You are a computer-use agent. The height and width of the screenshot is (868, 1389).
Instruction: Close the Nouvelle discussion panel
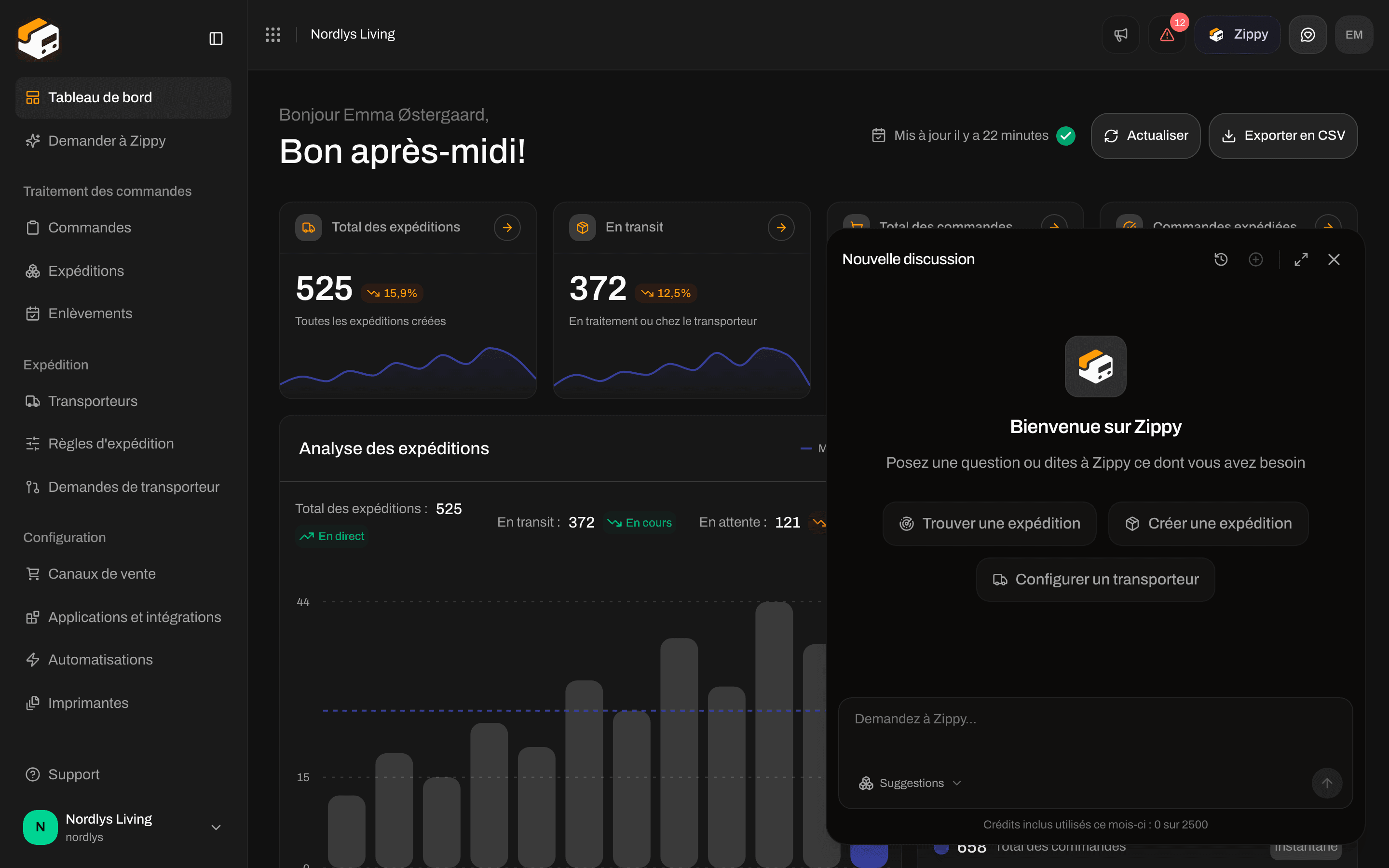pos(1334,259)
